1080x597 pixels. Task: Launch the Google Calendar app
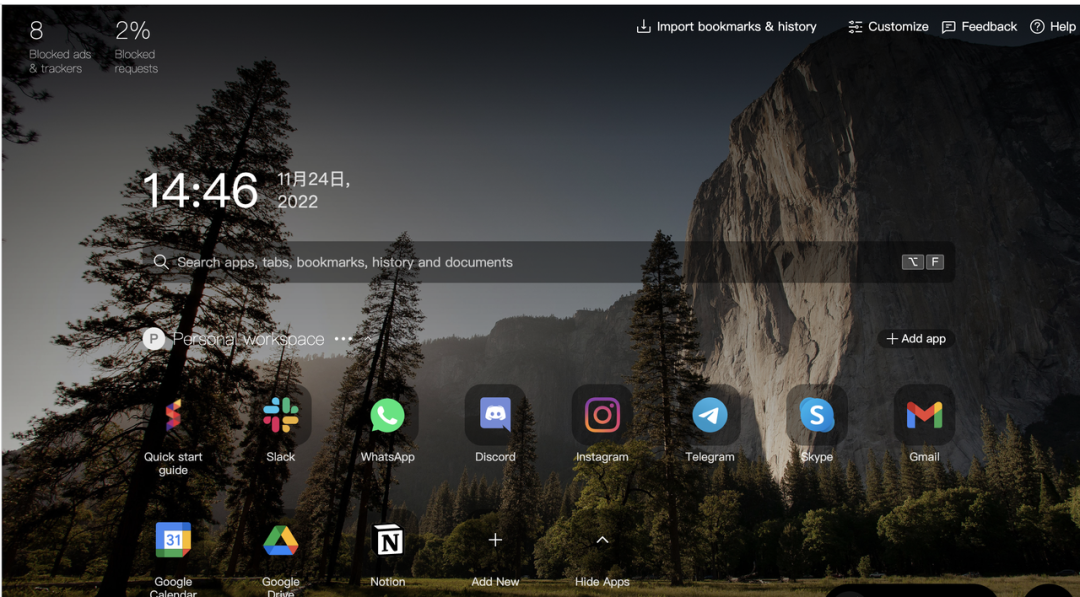(x=173, y=541)
